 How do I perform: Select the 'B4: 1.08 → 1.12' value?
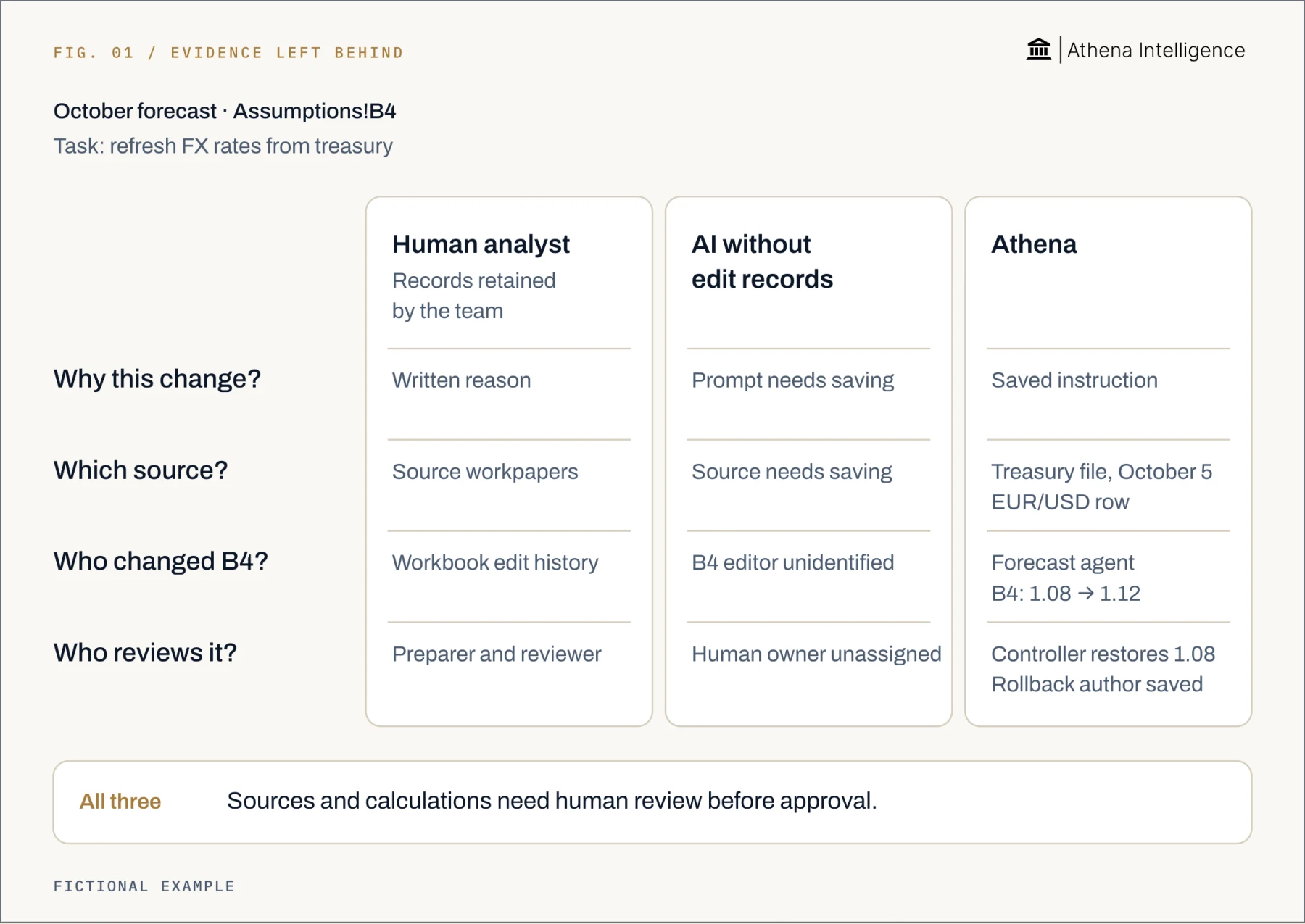coord(1066,594)
